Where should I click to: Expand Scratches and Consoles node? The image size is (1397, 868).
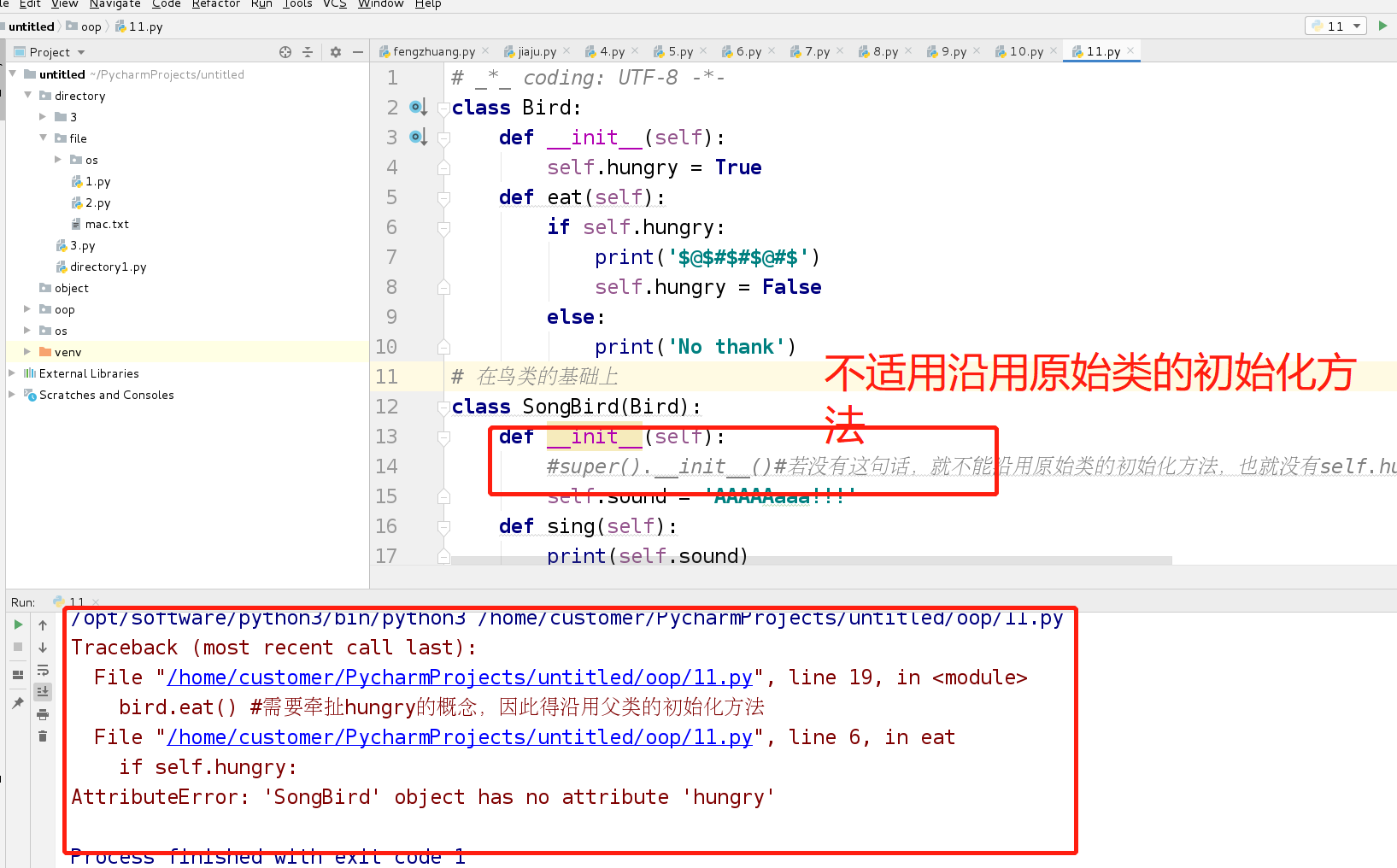point(13,394)
